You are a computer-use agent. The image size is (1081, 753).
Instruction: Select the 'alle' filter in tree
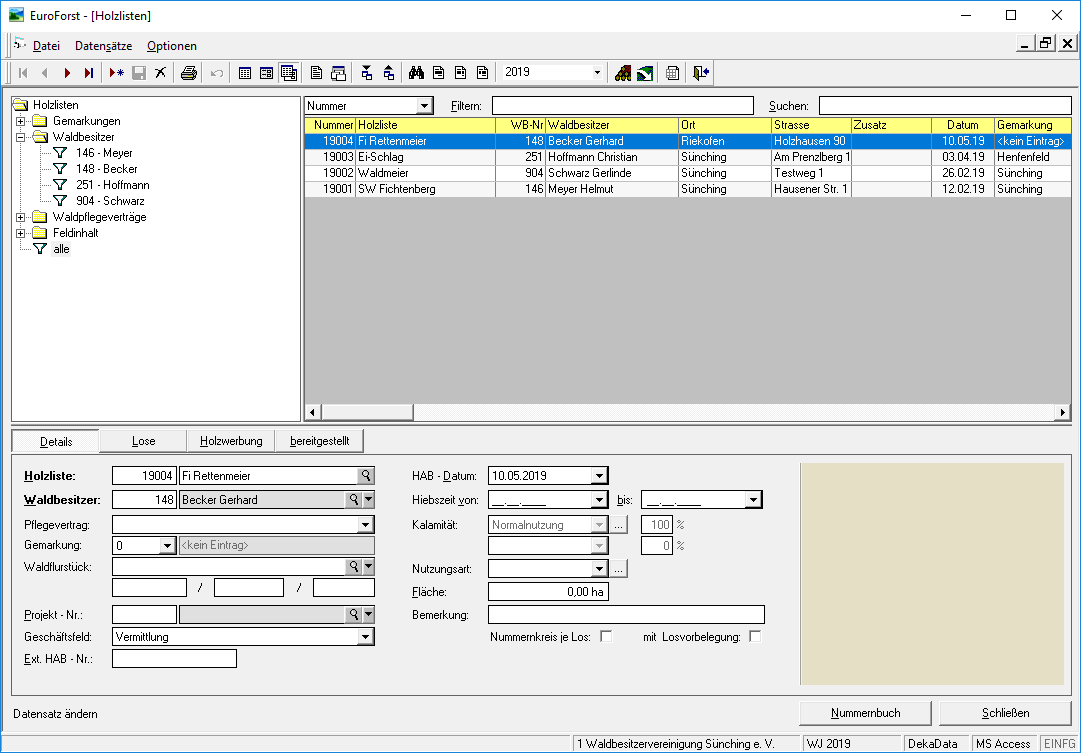[x=61, y=249]
